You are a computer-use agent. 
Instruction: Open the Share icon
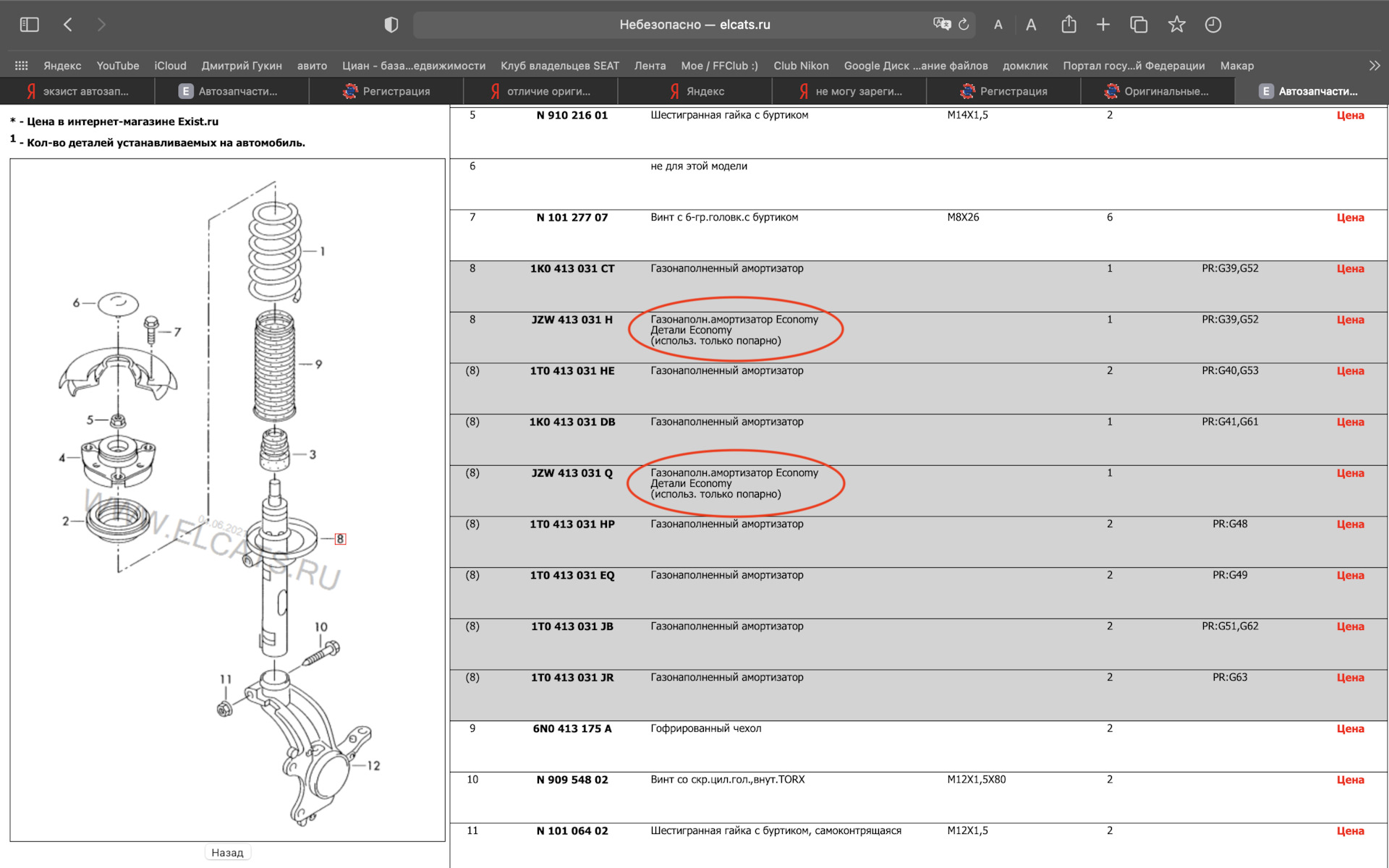tap(1069, 25)
